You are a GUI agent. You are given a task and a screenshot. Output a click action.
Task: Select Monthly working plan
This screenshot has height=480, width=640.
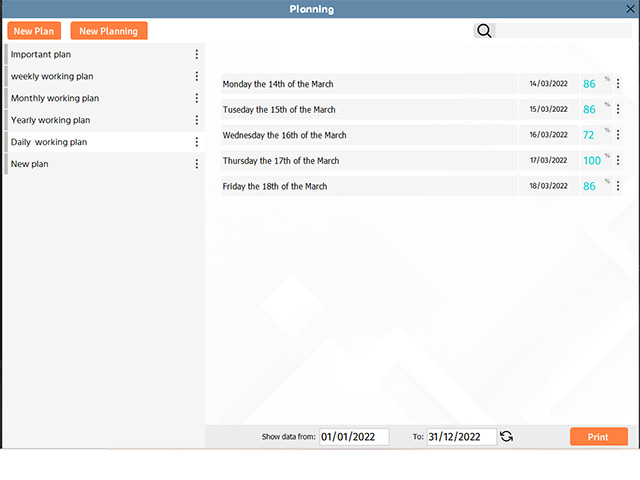point(104,98)
